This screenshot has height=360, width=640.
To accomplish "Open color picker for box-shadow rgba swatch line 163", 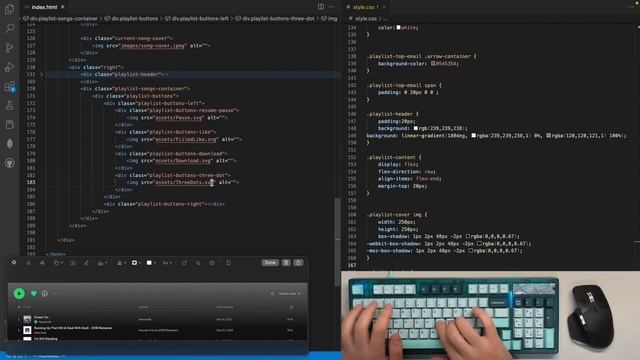I will (x=468, y=236).
